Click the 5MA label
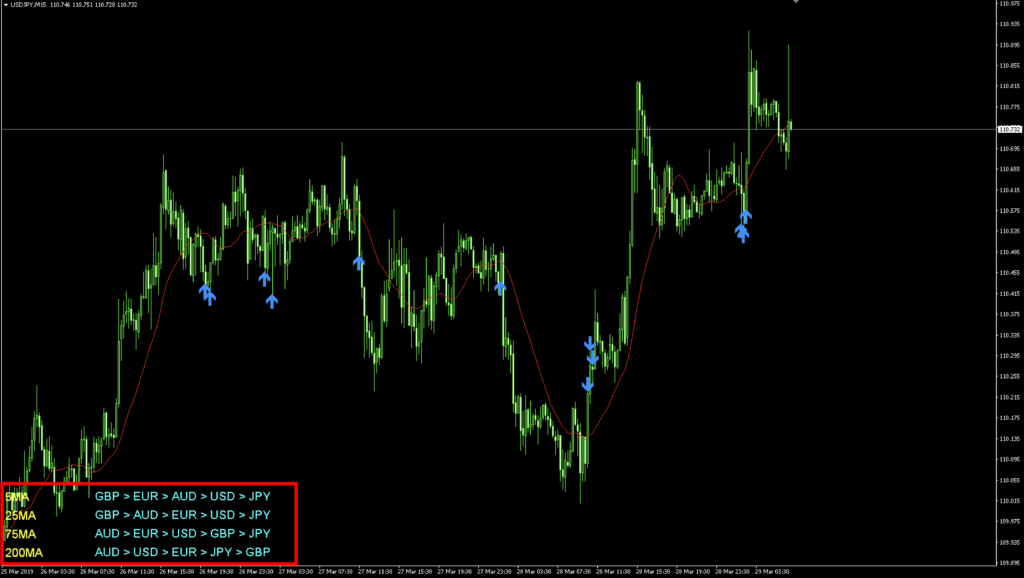The image size is (1024, 578). 17,496
